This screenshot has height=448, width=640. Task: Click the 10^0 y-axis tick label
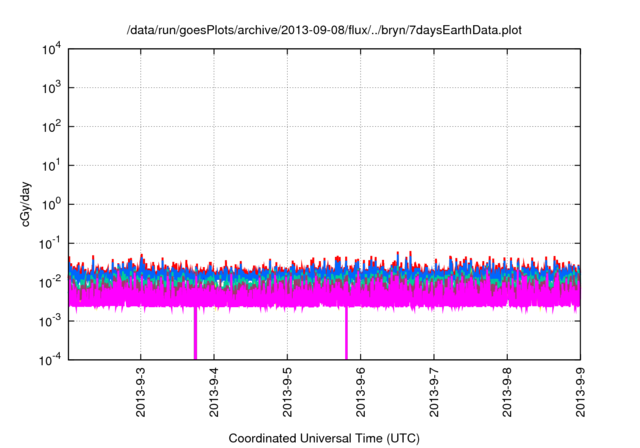coord(51,204)
